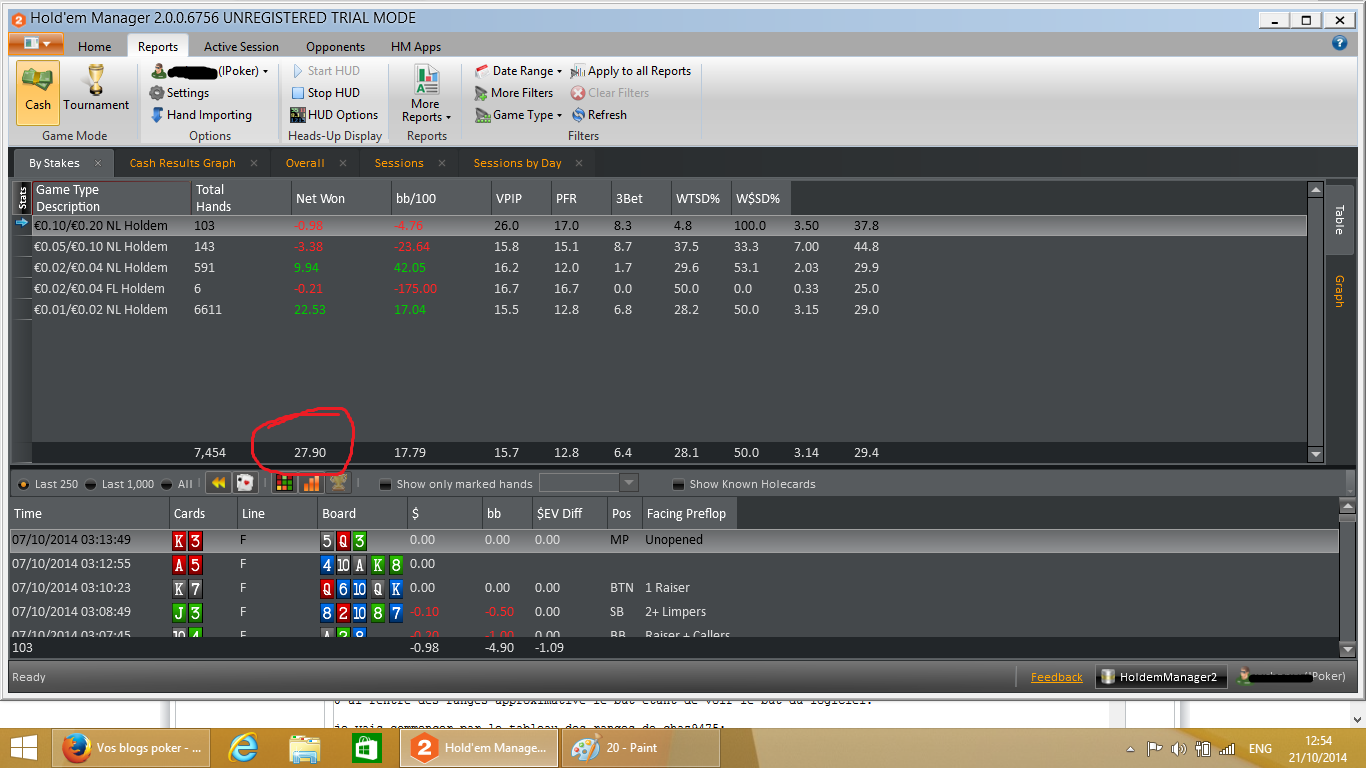
Task: Open the help question mark icon
Action: click(x=1340, y=43)
